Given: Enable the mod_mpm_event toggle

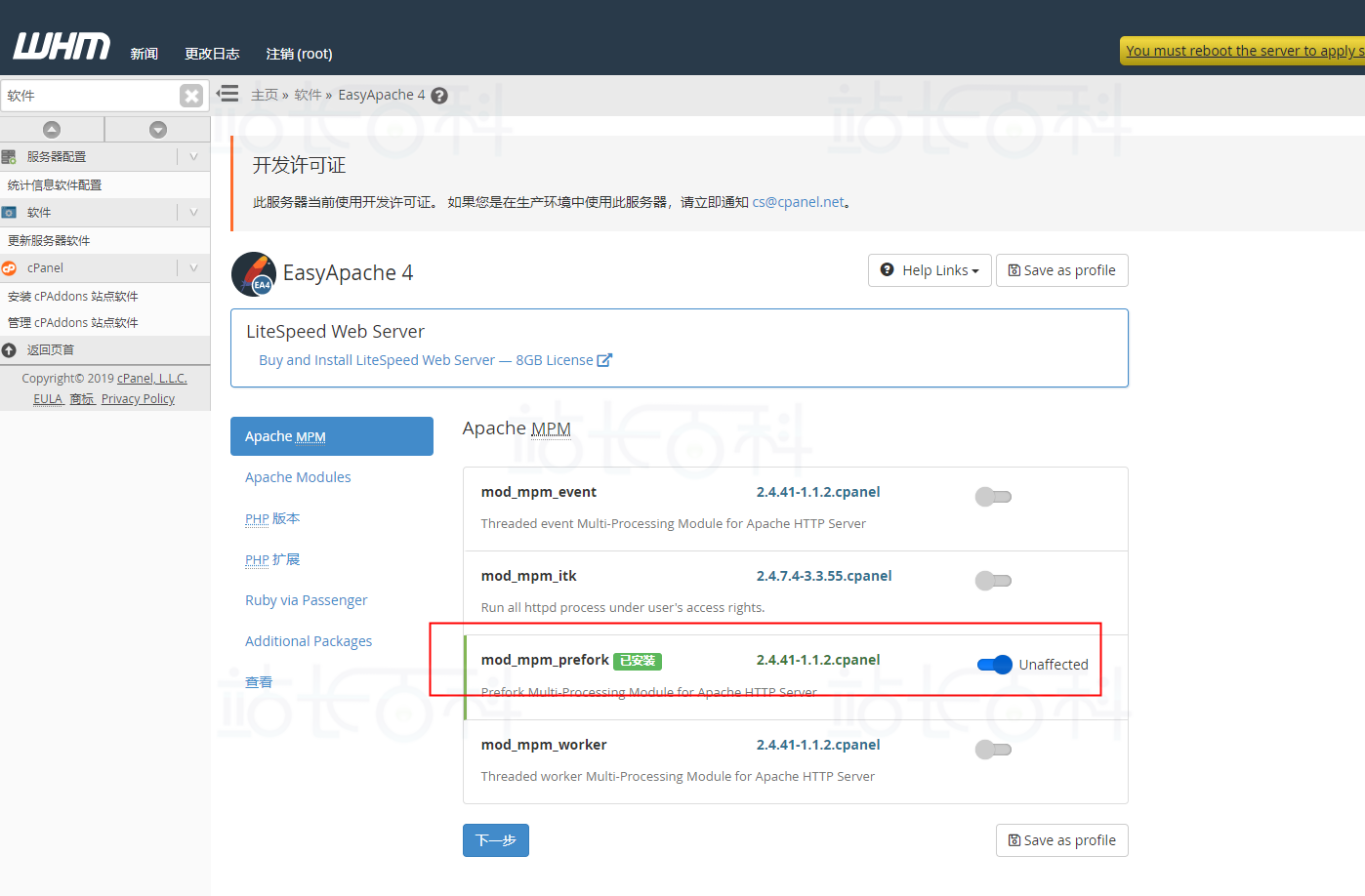Looking at the screenshot, I should pos(993,497).
